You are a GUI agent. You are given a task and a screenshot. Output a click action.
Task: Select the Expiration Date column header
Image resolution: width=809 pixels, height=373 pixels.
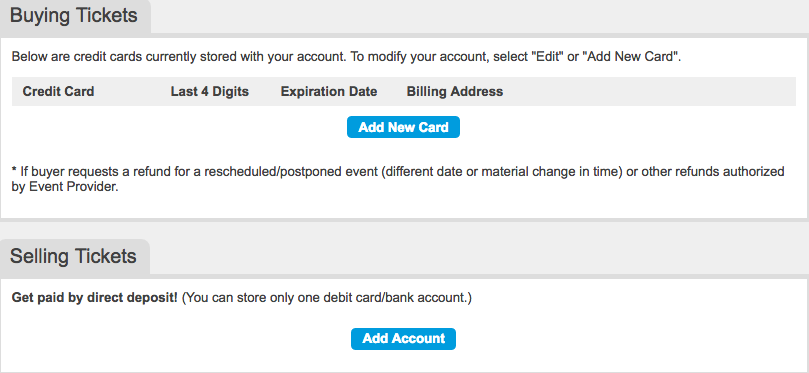point(329,92)
